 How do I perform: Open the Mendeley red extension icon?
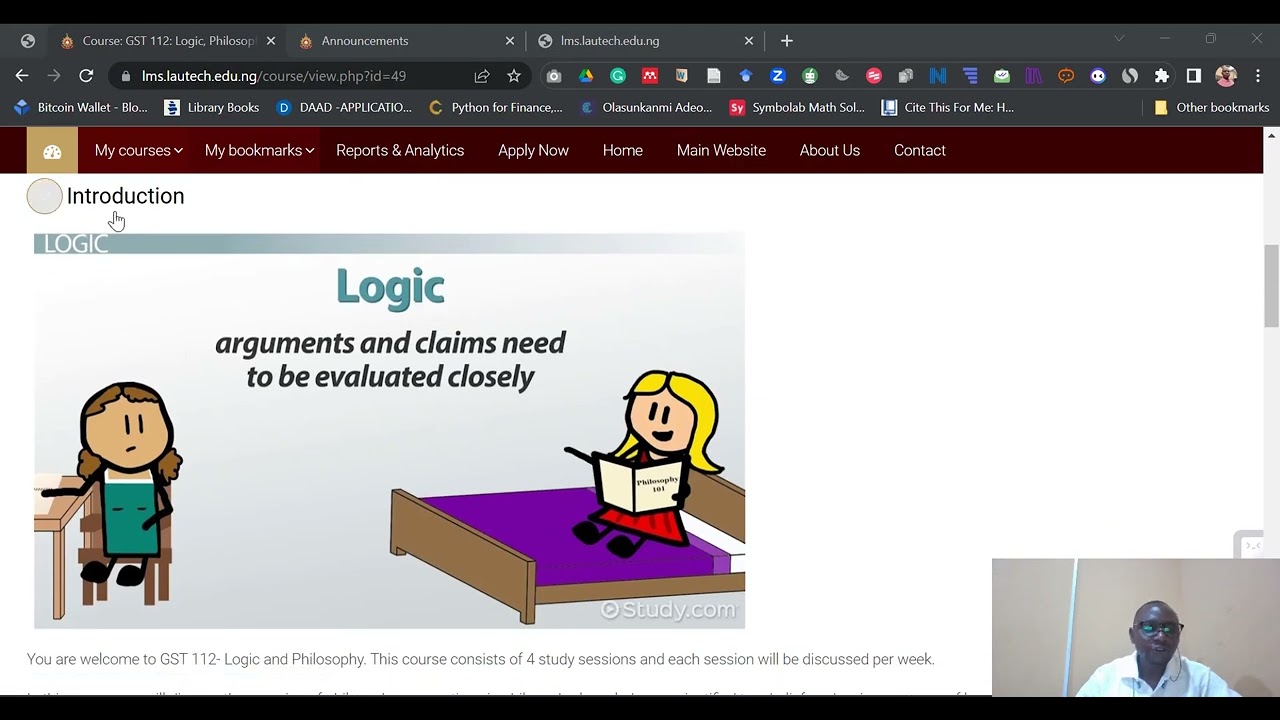[x=650, y=76]
